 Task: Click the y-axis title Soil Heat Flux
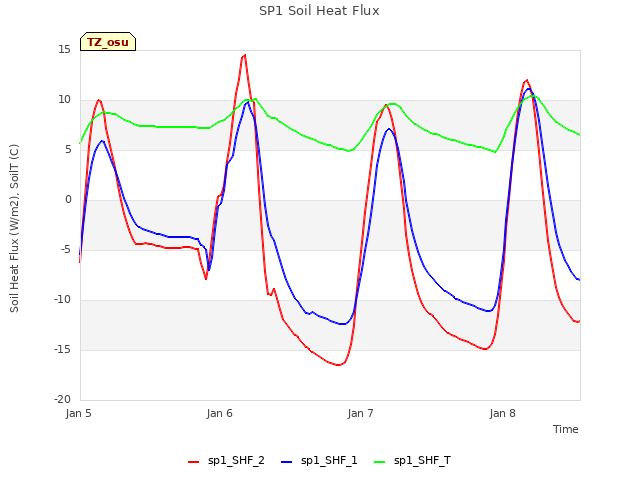14,228
